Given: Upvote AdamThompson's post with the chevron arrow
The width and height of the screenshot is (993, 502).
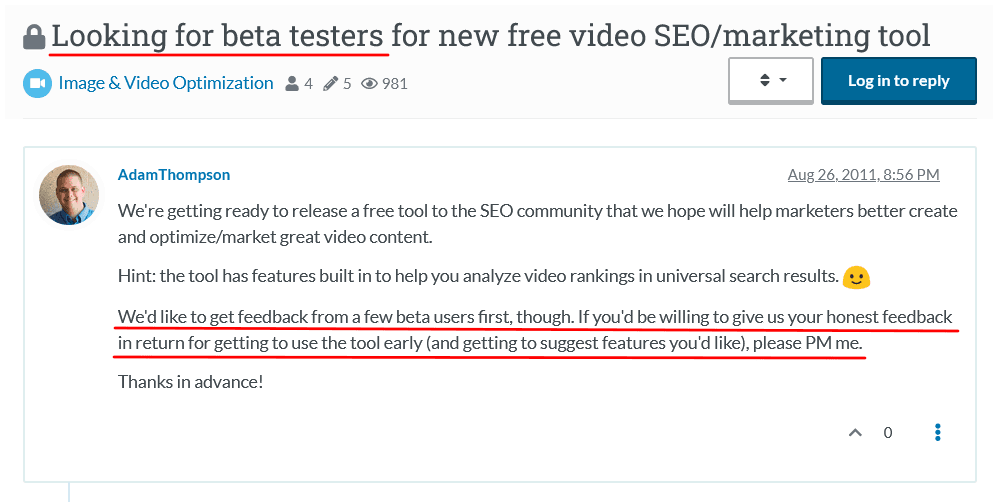Looking at the screenshot, I should (x=855, y=433).
